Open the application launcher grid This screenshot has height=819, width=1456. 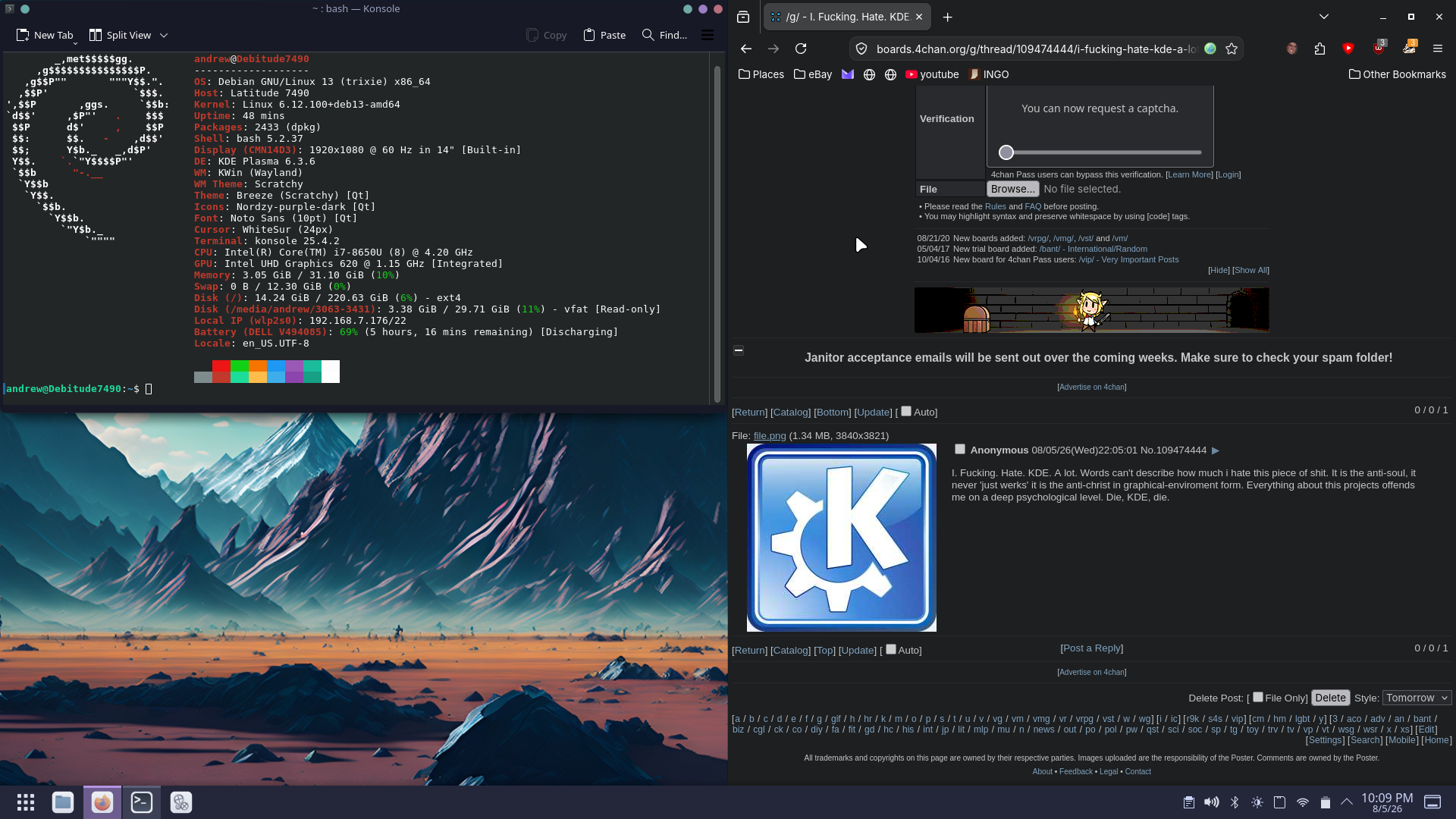(x=26, y=802)
